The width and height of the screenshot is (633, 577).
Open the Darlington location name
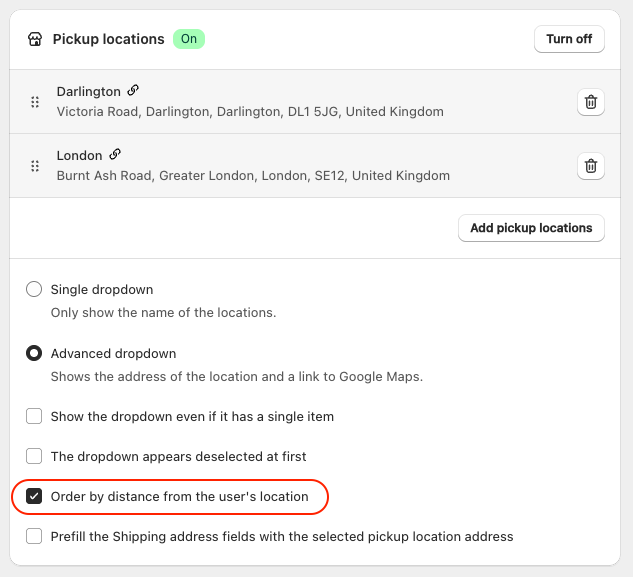[x=88, y=91]
